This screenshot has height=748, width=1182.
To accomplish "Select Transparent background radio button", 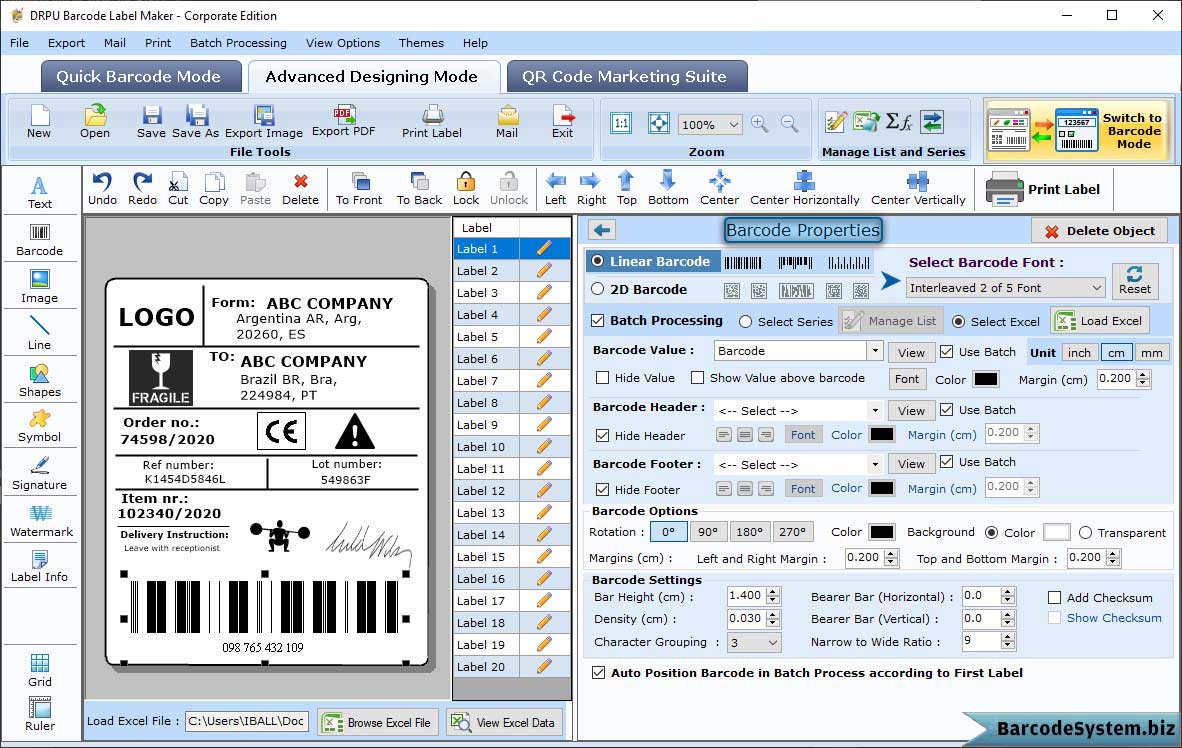I will [x=1086, y=533].
